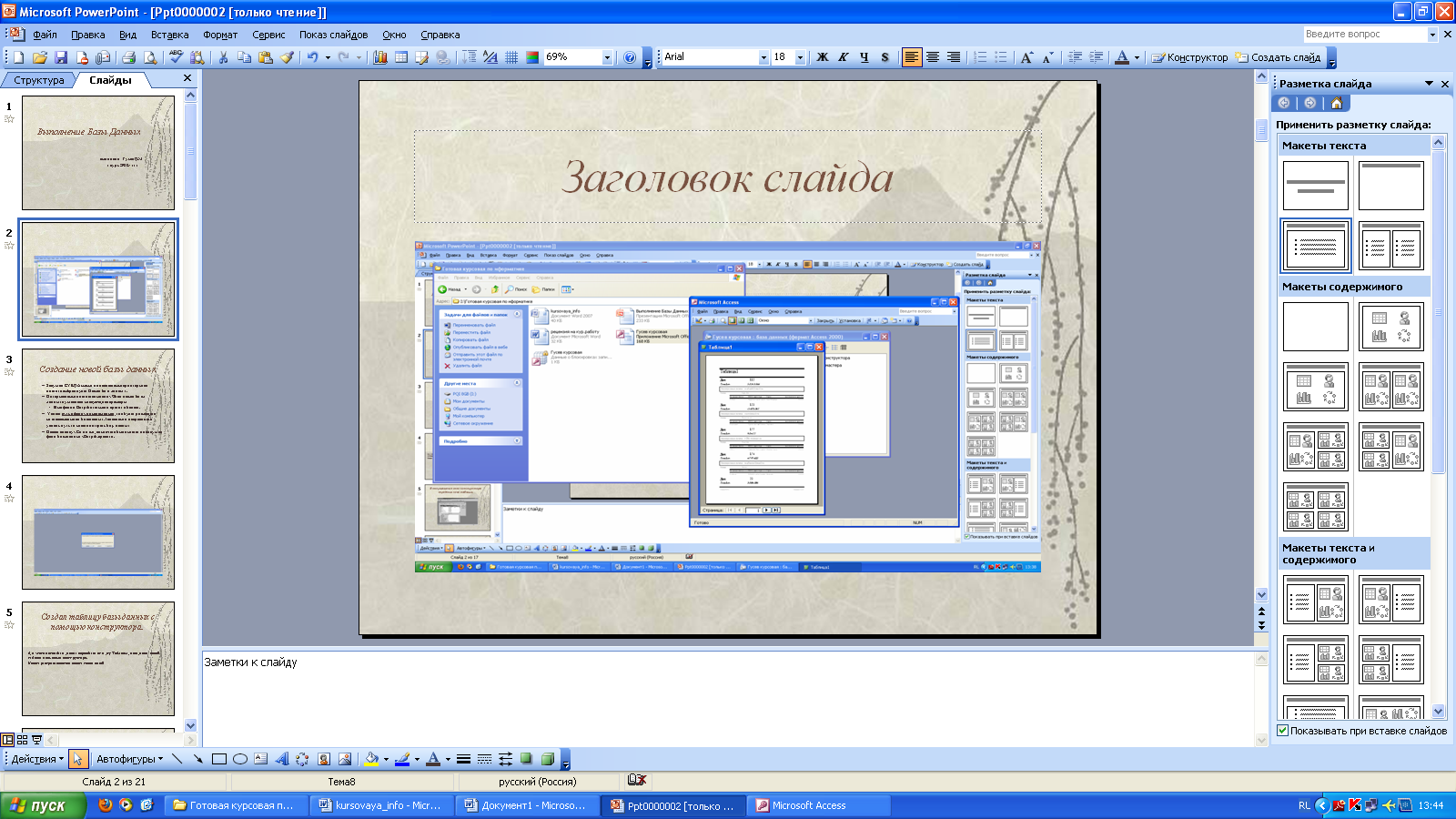Click the Cut scissors icon
The height and width of the screenshot is (819, 1456).
(223, 57)
